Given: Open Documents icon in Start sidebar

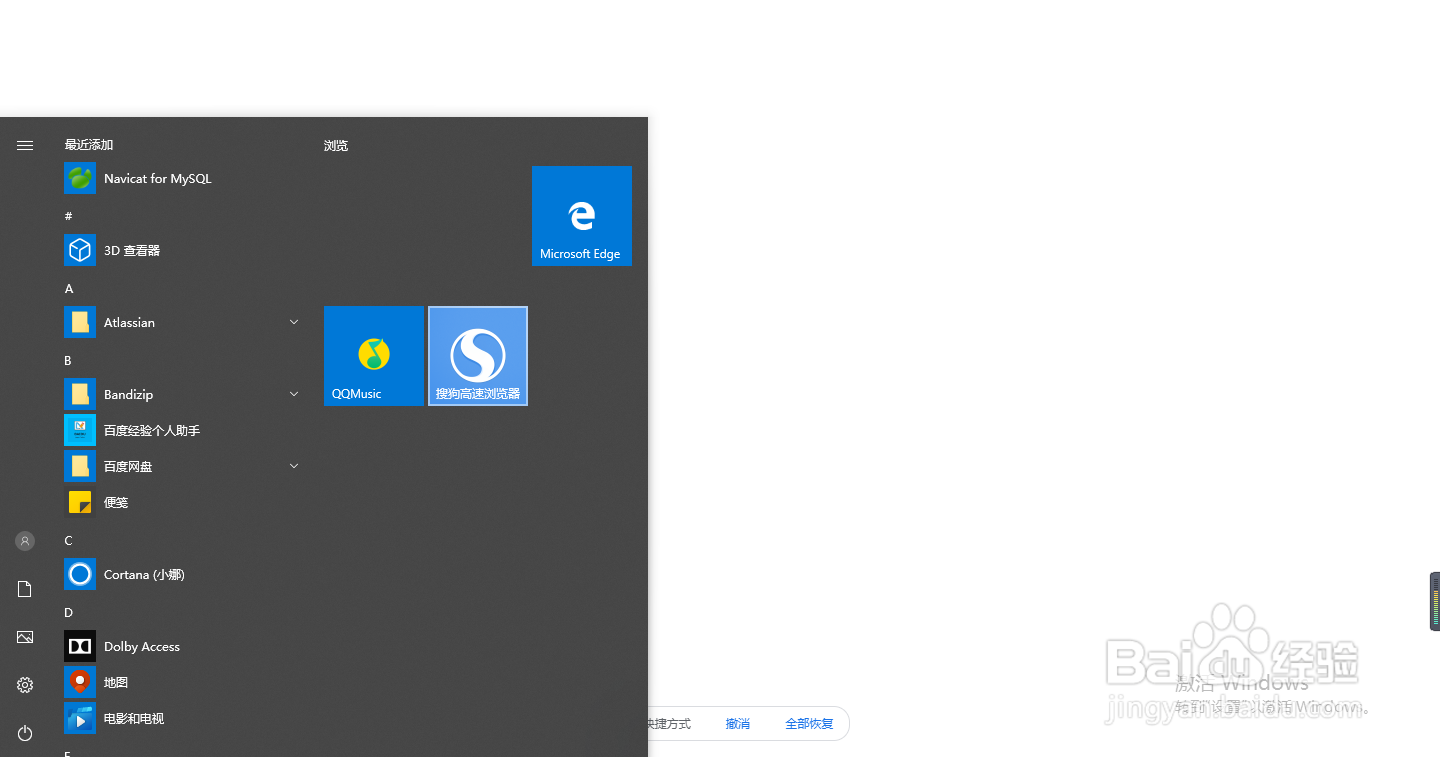Looking at the screenshot, I should click(x=25, y=589).
